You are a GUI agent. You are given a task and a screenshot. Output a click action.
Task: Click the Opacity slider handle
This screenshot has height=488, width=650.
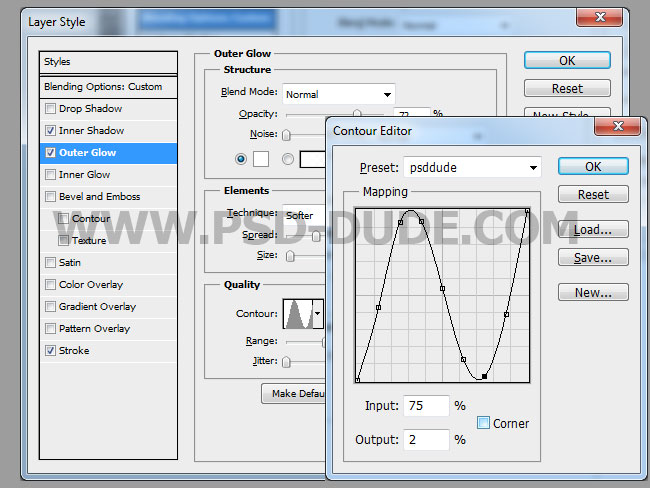point(357,113)
